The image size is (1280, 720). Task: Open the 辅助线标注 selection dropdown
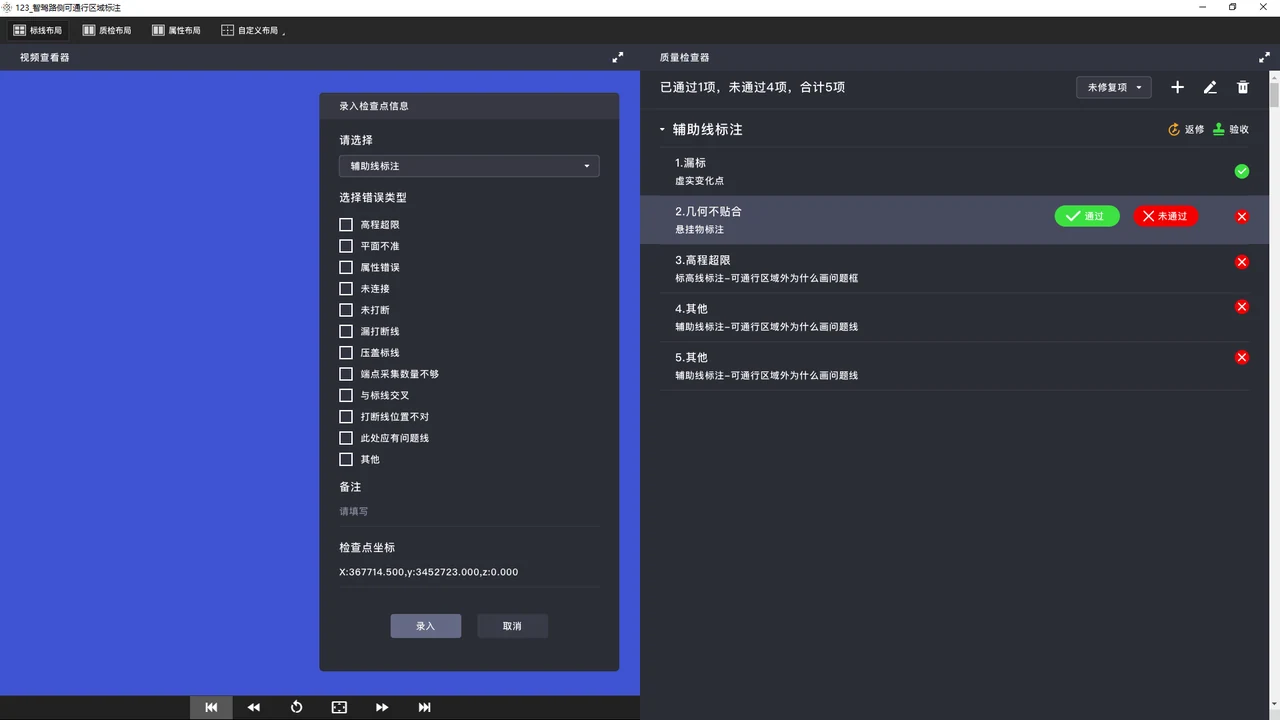469,166
